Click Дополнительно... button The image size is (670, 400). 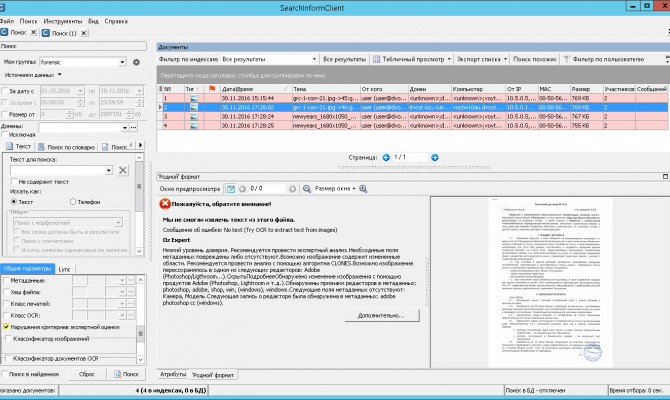(381, 315)
